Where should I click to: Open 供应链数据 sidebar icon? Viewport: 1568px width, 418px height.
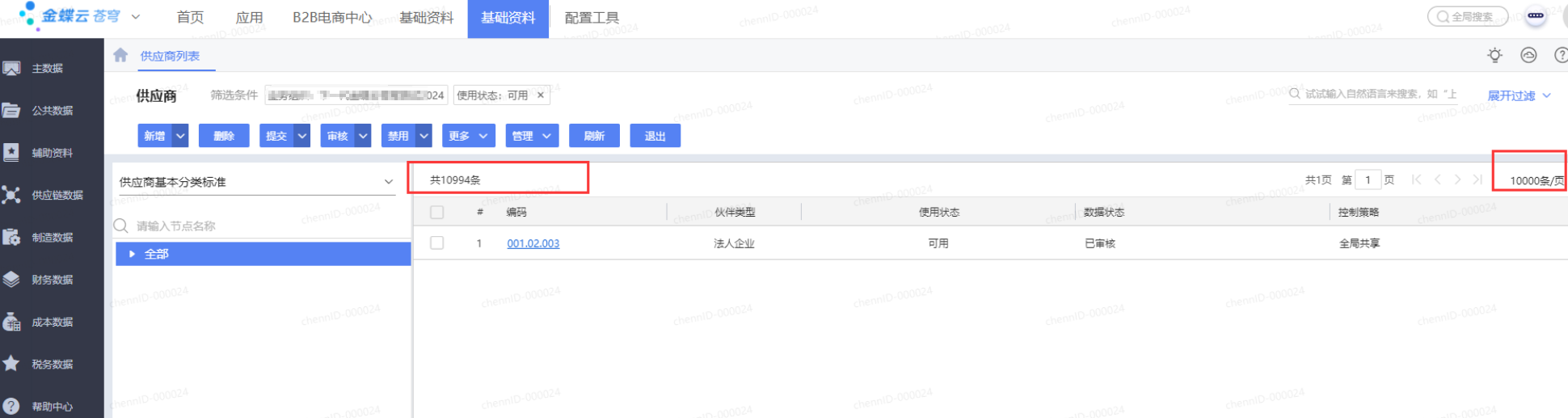tap(11, 195)
